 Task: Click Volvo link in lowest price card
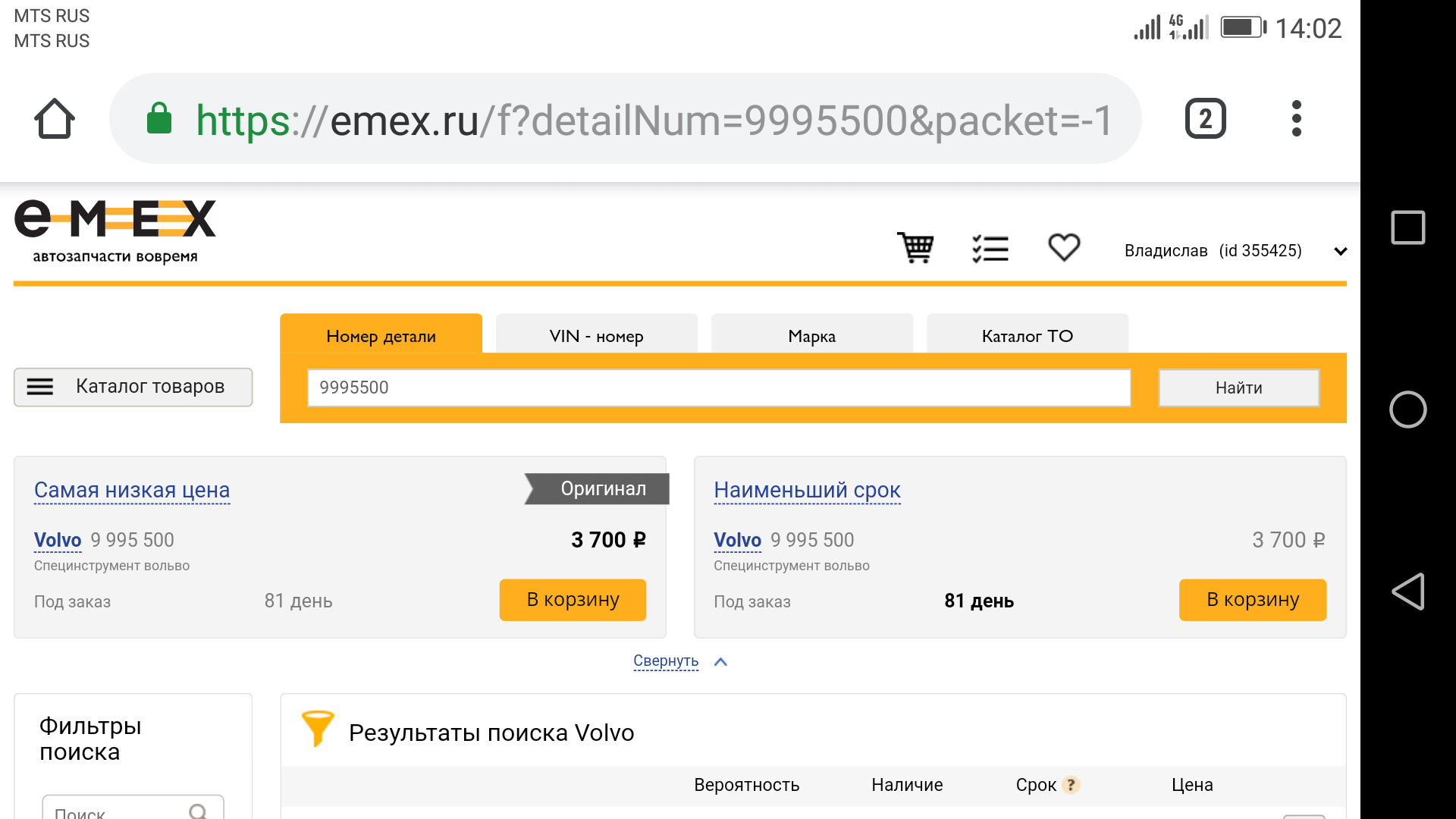(58, 540)
